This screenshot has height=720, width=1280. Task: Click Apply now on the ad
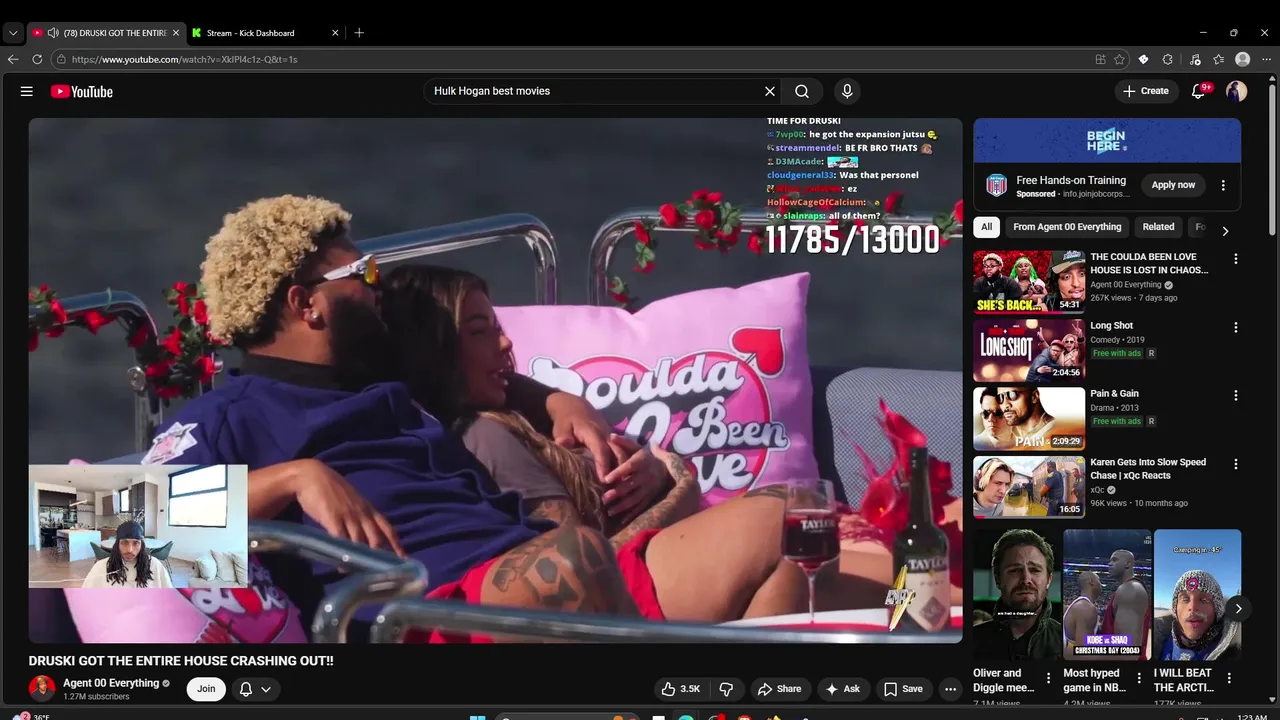1173,185
